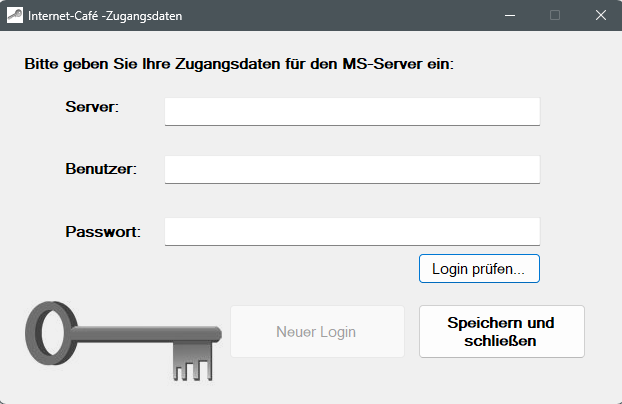Click the 'Bitte geben Sie' instruction heading
This screenshot has height=404, width=622.
(x=238, y=64)
